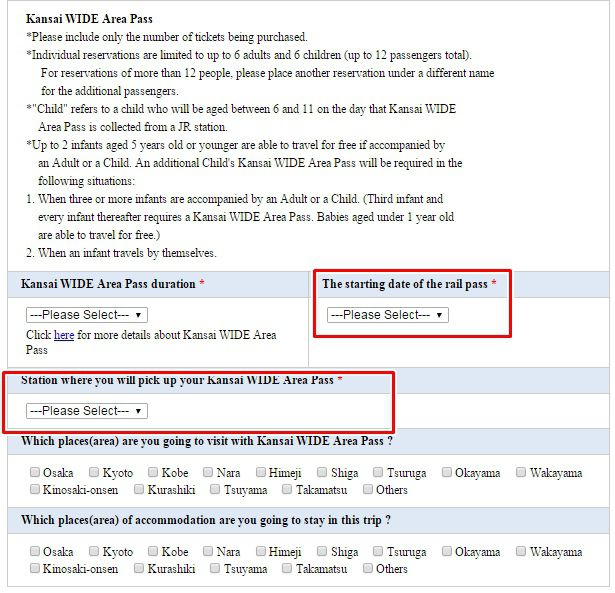Check Tsuyama under places to visit
This screenshot has height=593, width=615.
pos(215,489)
